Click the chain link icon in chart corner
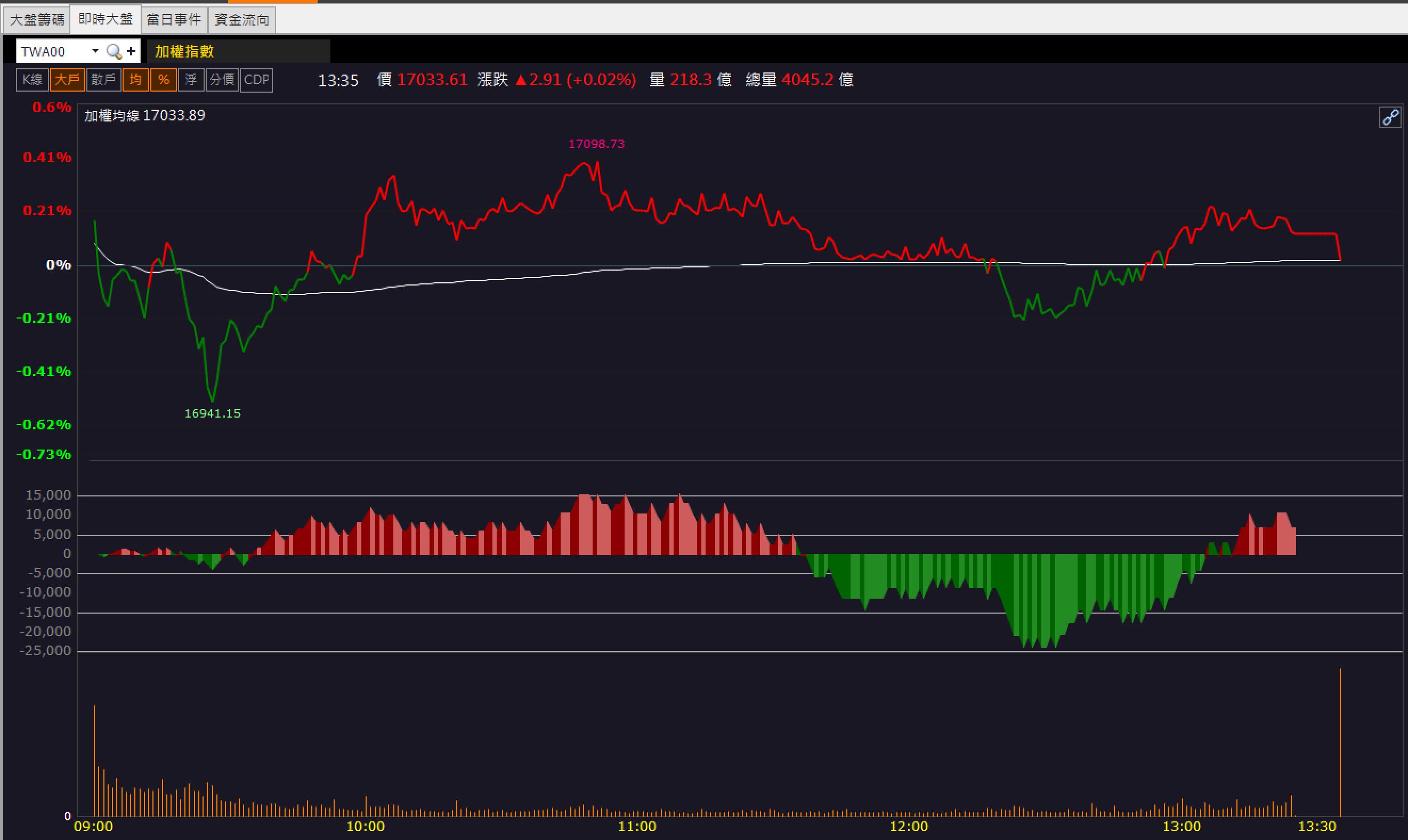The width and height of the screenshot is (1408, 840). click(1390, 118)
